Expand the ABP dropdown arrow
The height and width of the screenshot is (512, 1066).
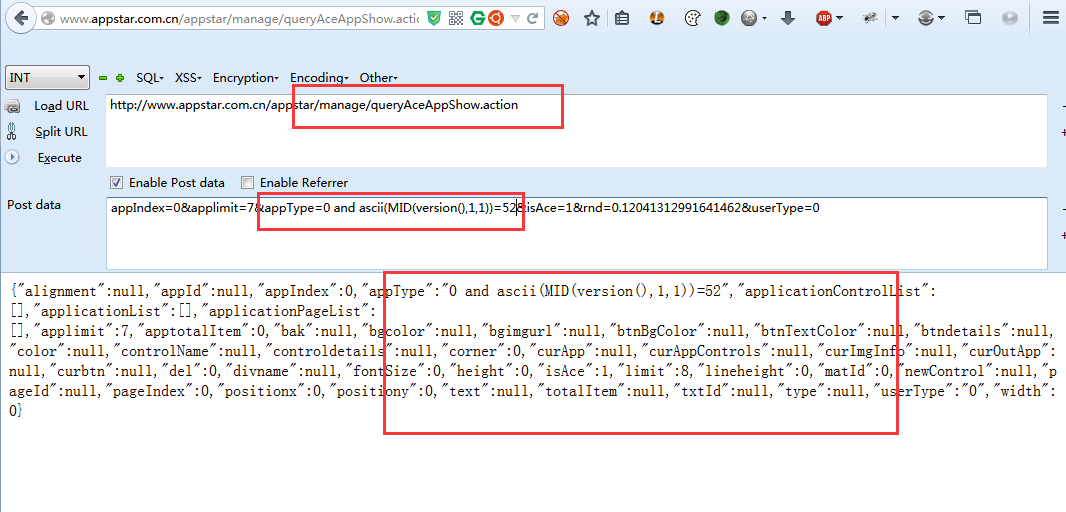[840, 19]
